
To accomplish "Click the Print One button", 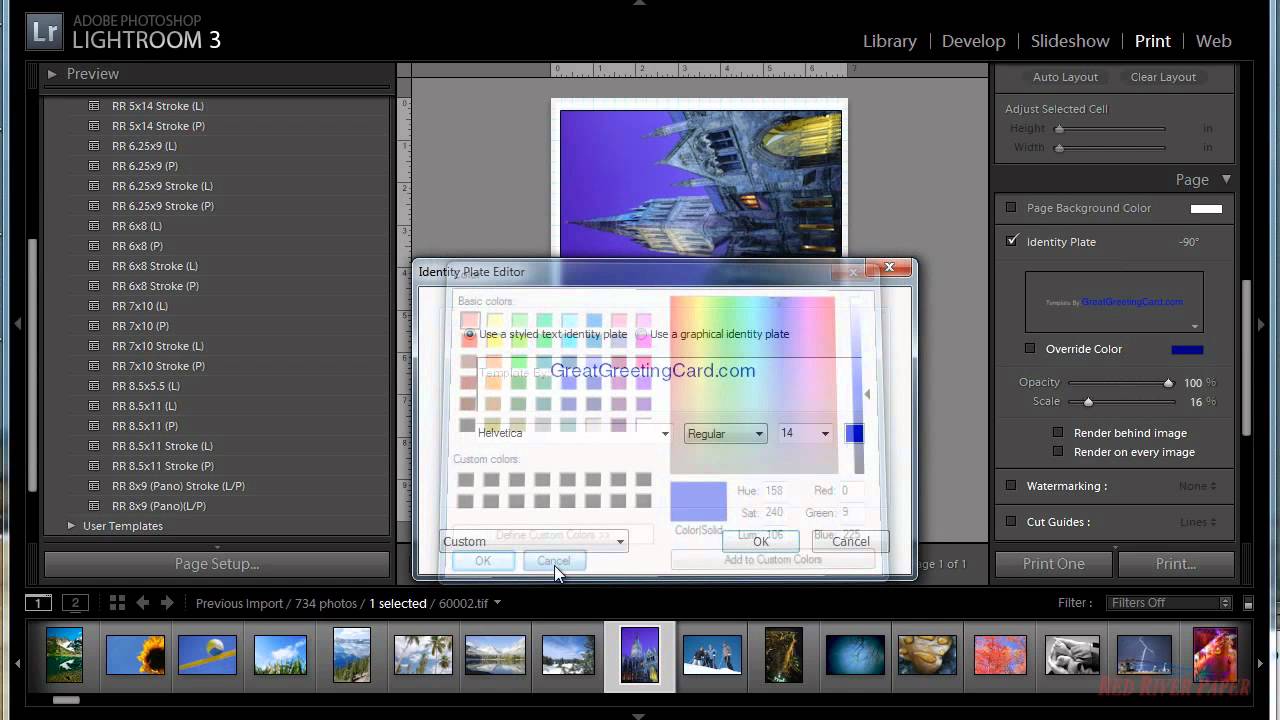I will (x=1053, y=564).
